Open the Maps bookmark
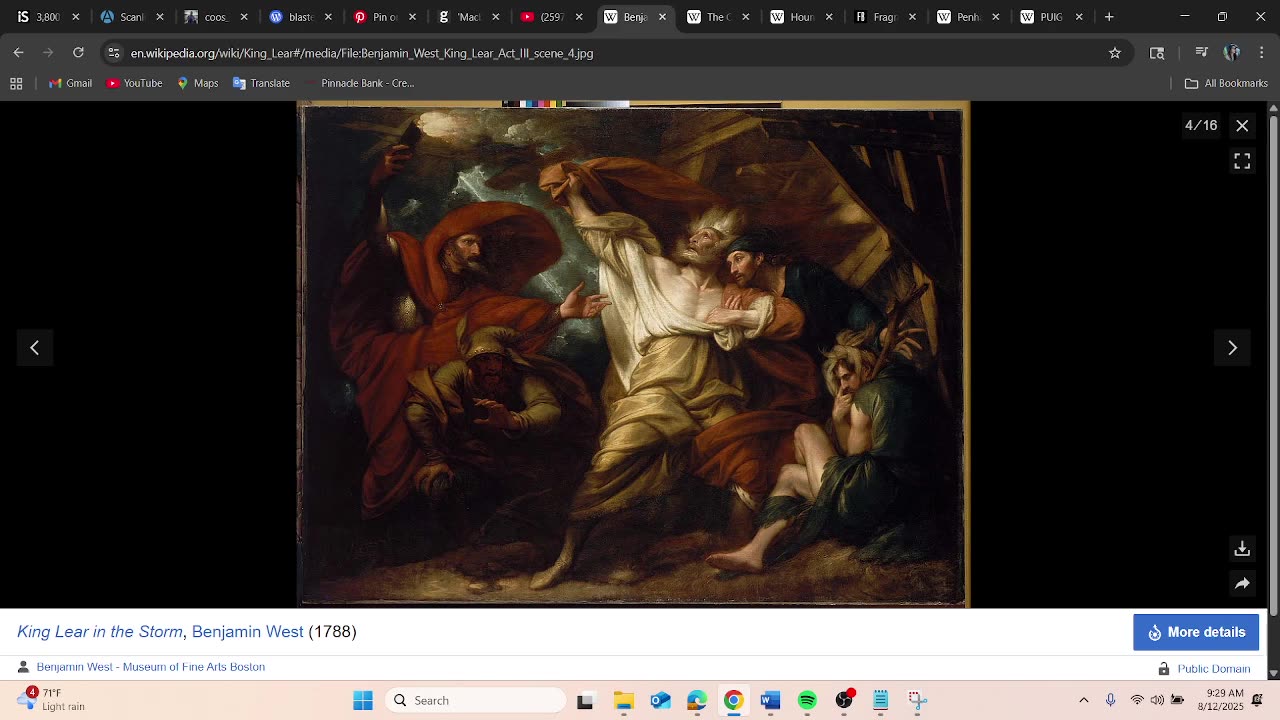Screen dimensions: 1280x720 point(197,83)
